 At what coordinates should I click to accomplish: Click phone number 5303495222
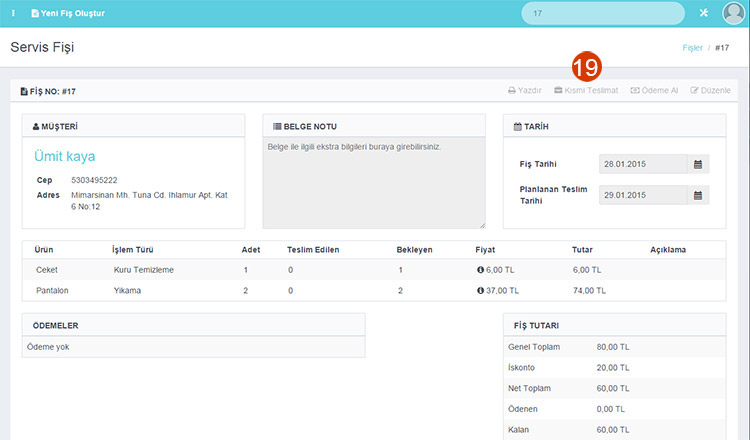click(x=94, y=180)
